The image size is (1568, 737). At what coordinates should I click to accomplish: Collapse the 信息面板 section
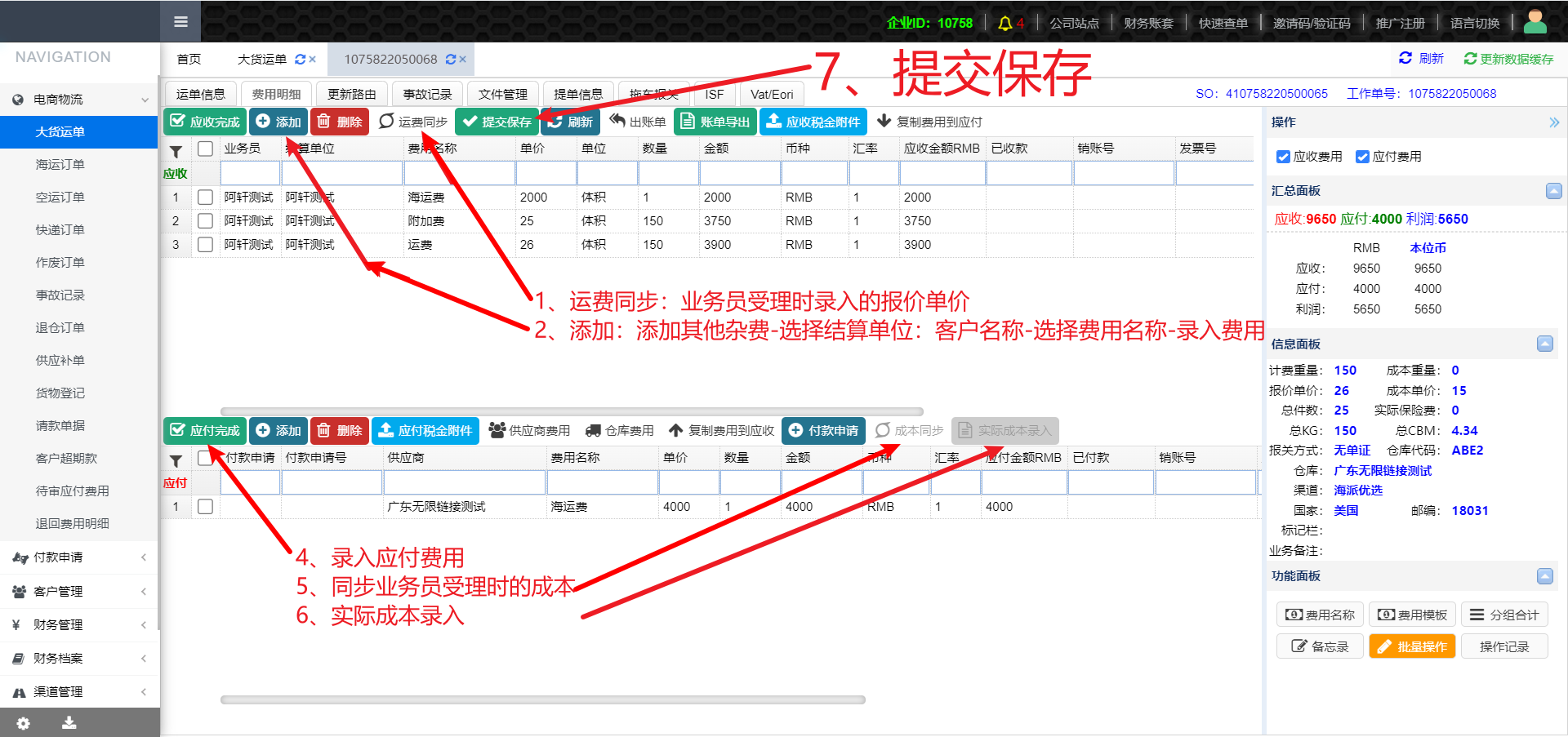[x=1544, y=344]
